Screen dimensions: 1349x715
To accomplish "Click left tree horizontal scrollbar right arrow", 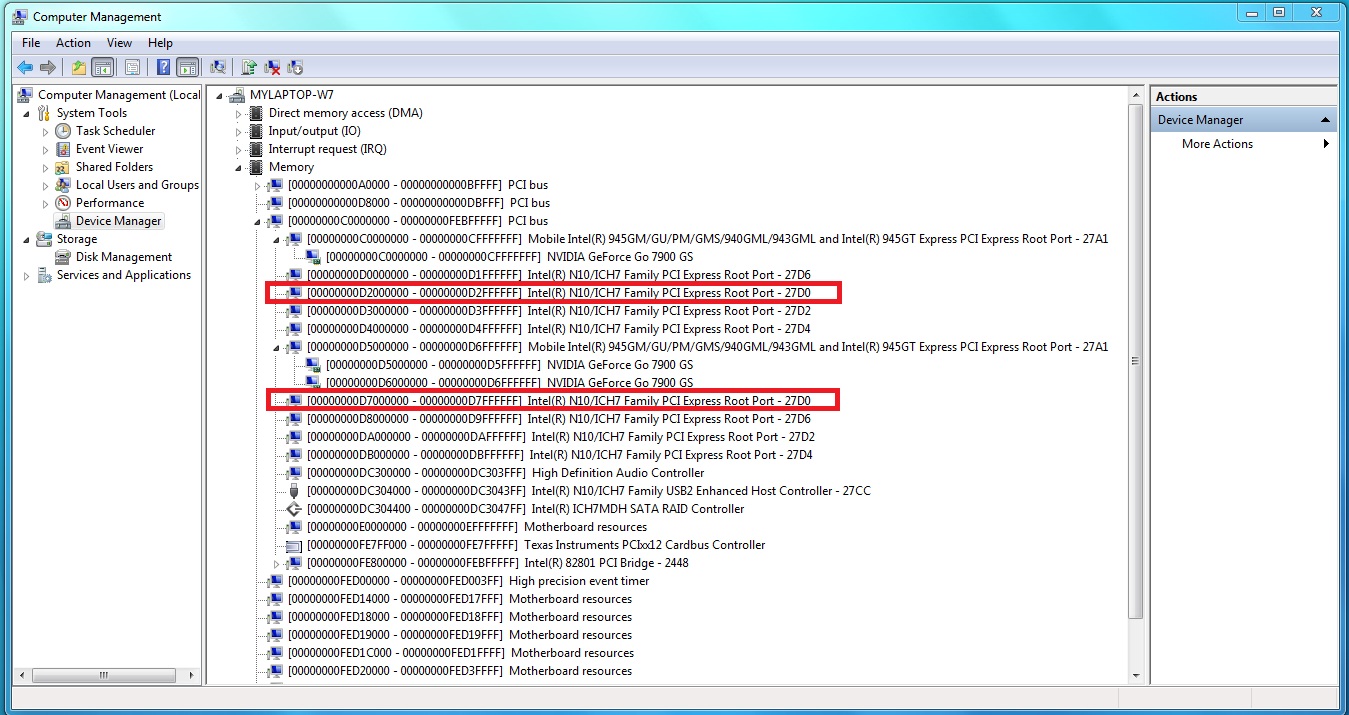I will [190, 677].
